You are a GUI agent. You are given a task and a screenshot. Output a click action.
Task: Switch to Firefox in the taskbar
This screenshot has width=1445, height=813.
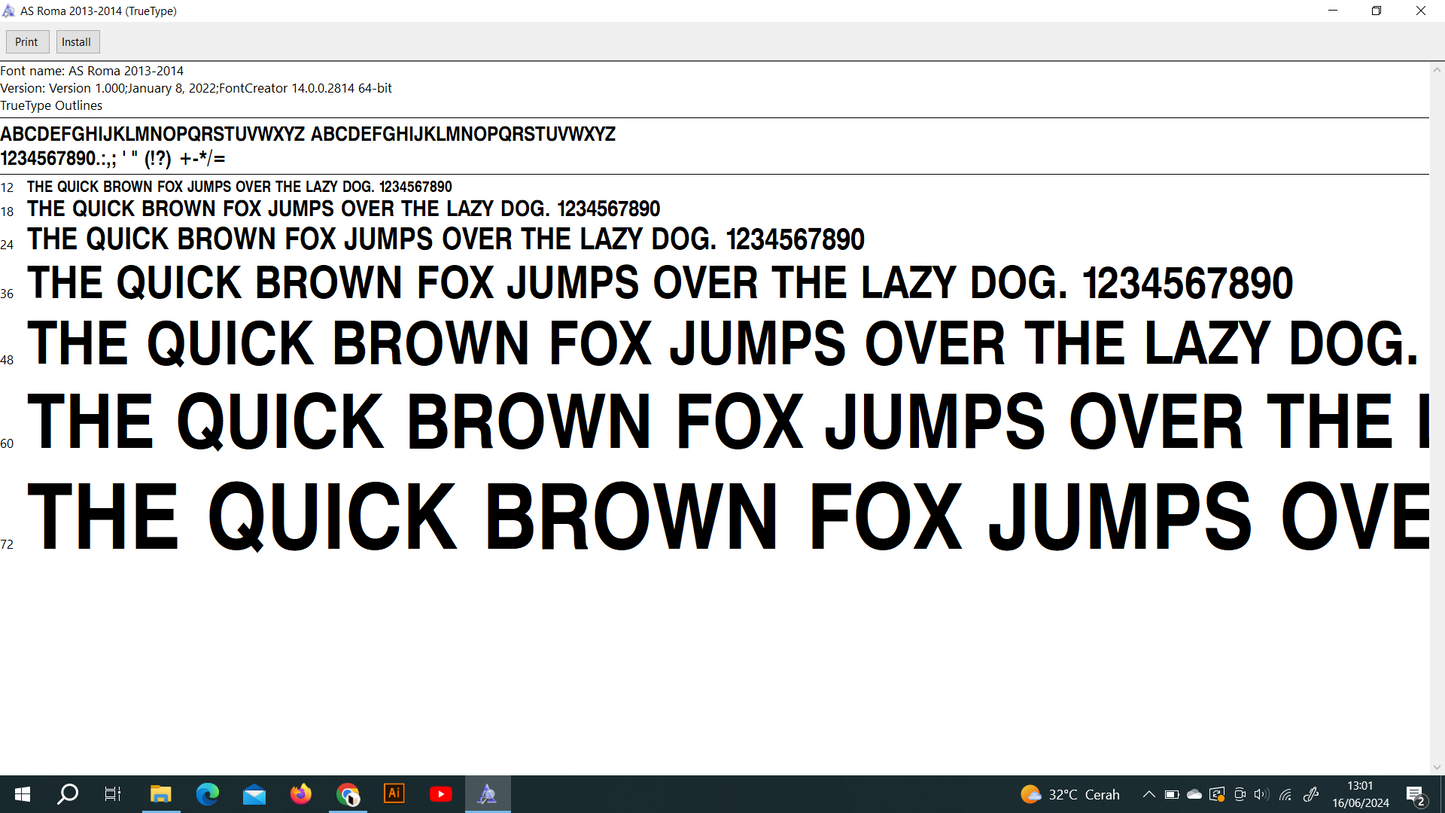click(x=301, y=794)
